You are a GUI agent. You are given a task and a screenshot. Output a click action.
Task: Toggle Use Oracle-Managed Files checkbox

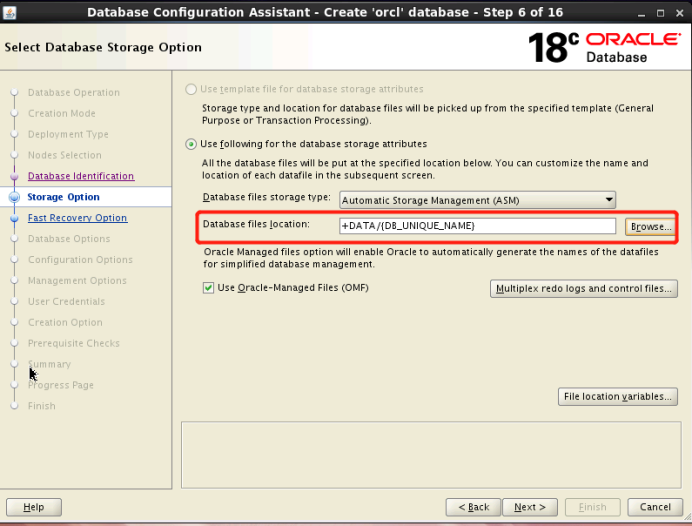click(208, 288)
